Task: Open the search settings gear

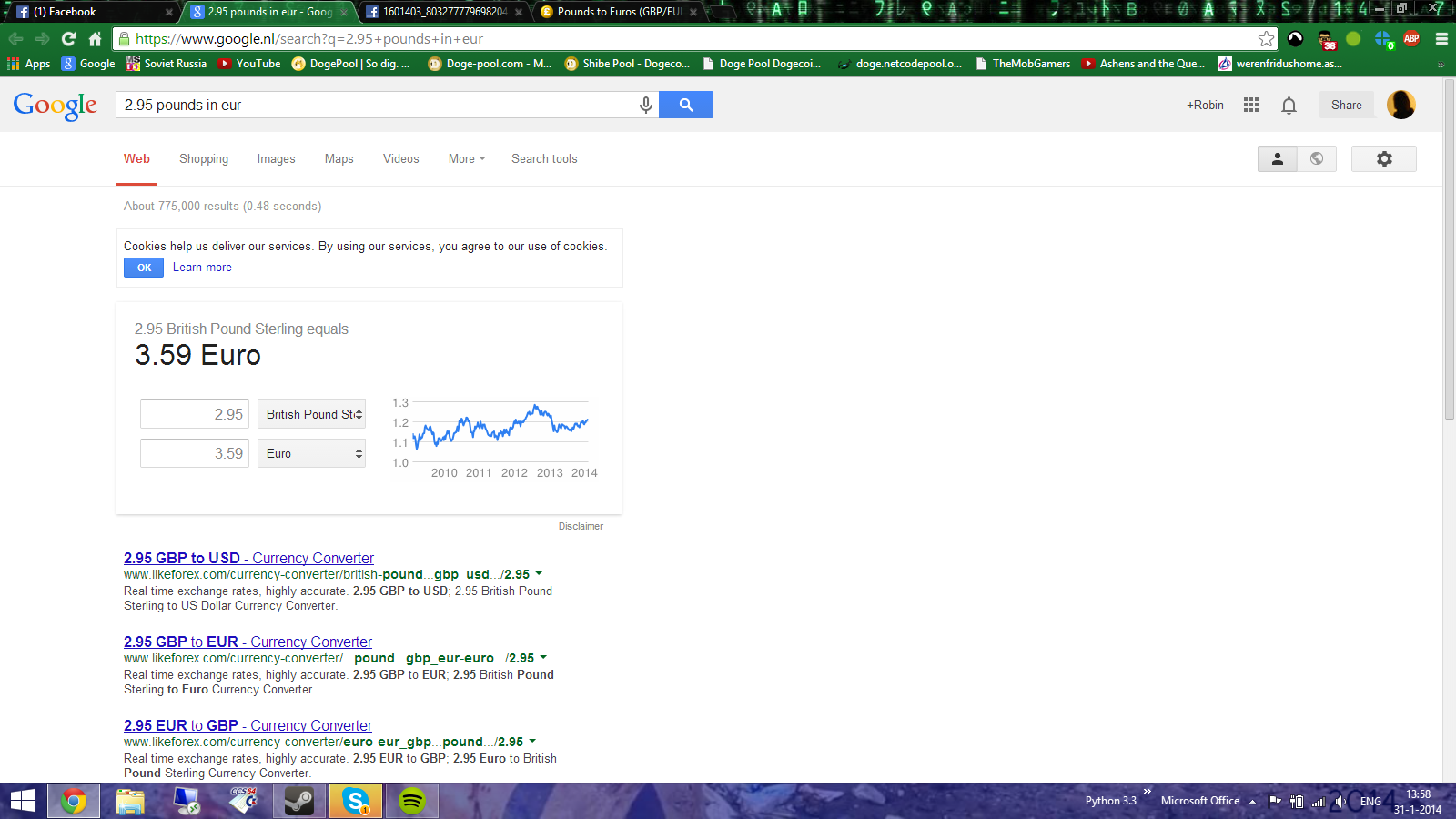Action: click(1383, 158)
